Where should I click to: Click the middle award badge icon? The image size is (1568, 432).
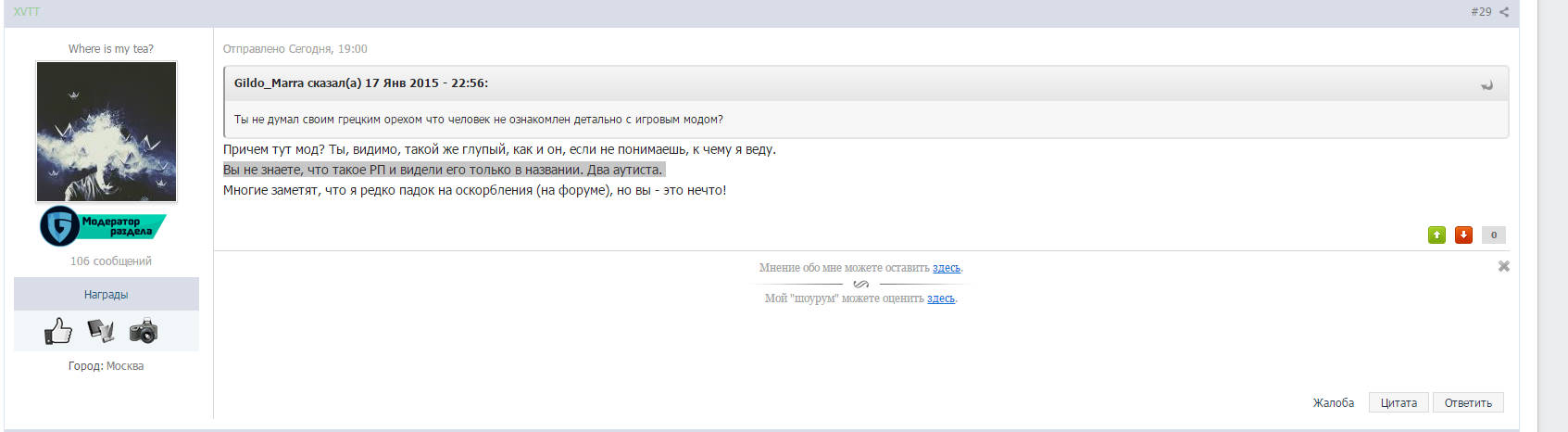point(101,331)
